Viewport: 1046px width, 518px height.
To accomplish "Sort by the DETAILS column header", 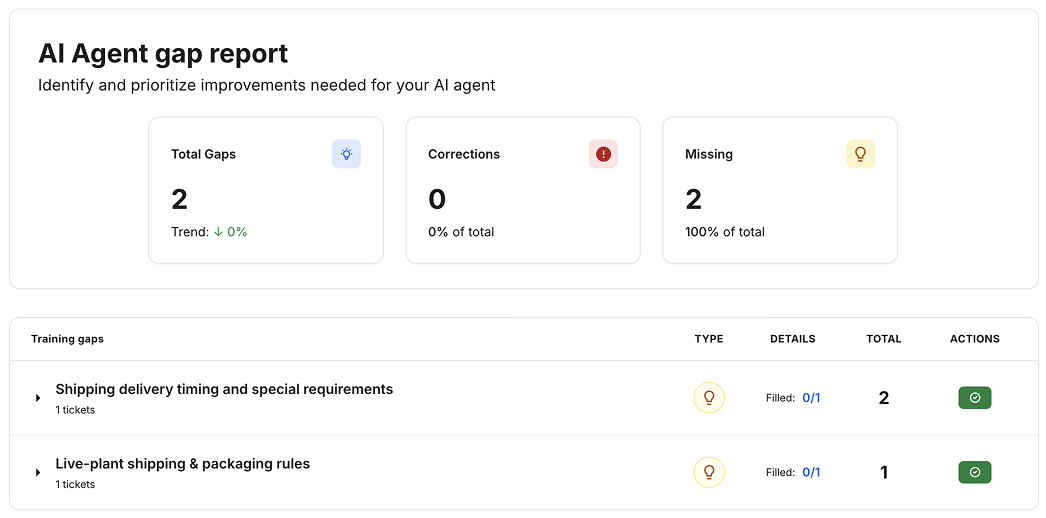I will pyautogui.click(x=792, y=339).
